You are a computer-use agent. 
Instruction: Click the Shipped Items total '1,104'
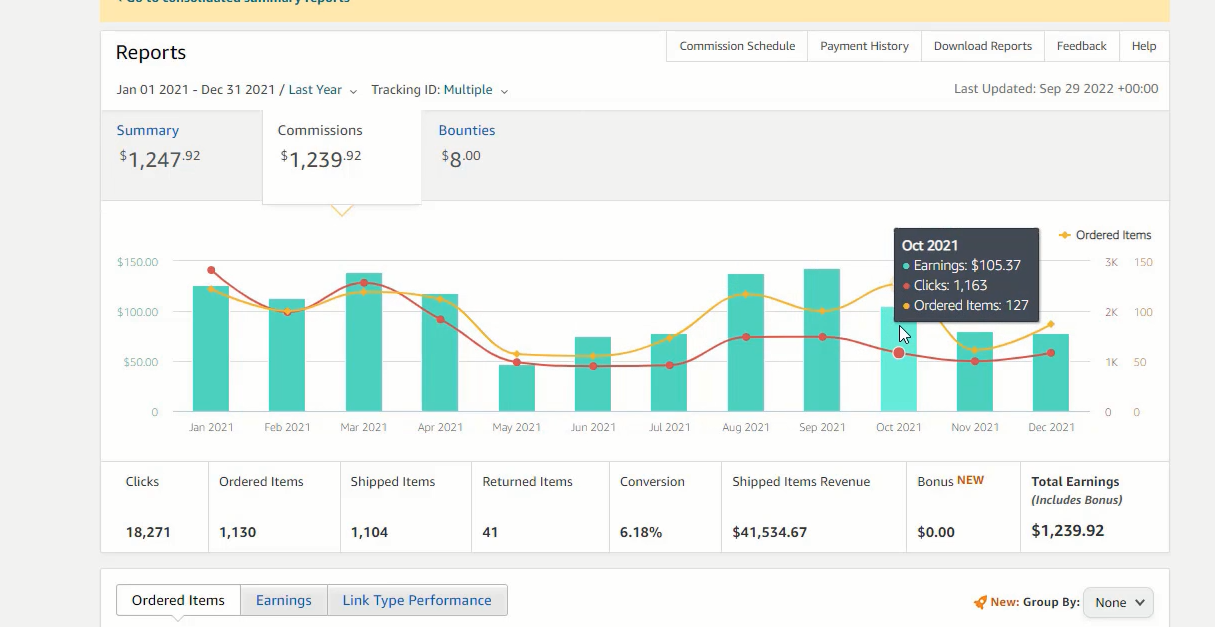(369, 532)
